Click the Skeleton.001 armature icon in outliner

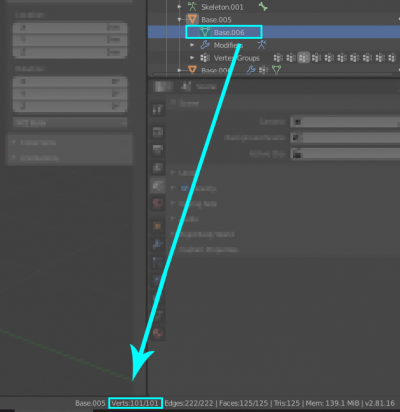coord(192,6)
